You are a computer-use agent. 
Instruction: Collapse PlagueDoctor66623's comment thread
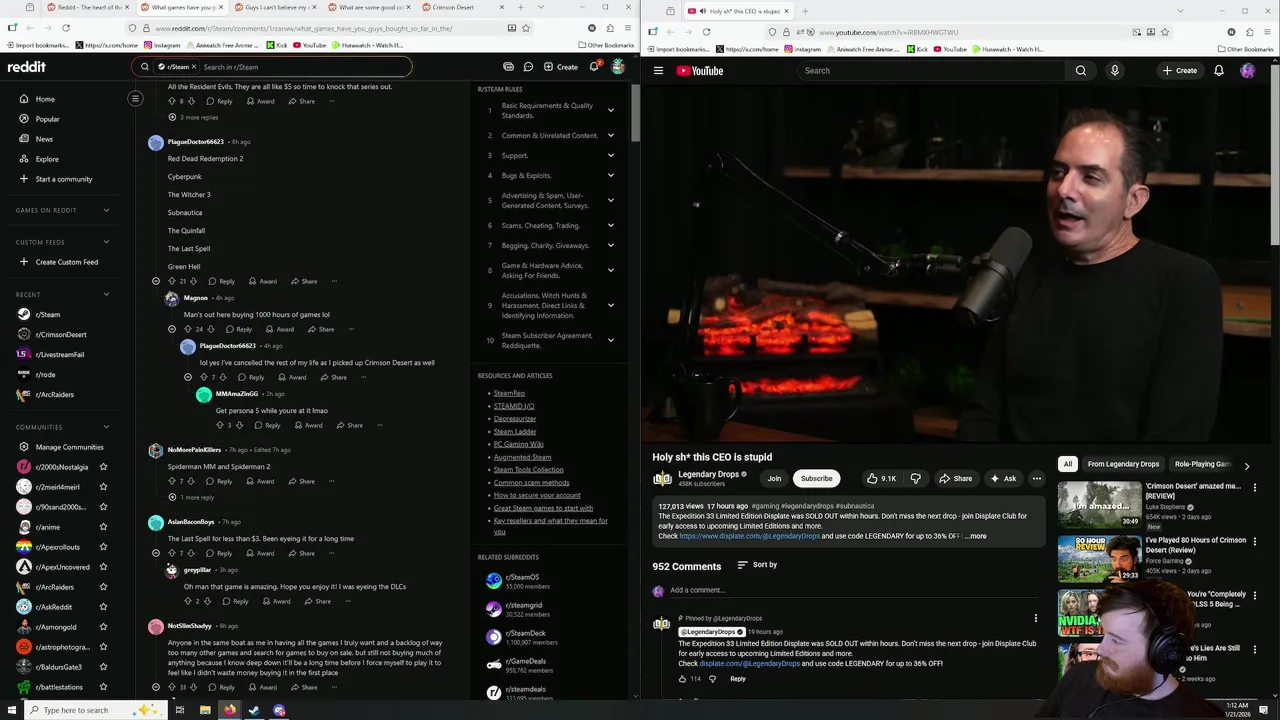(155, 281)
